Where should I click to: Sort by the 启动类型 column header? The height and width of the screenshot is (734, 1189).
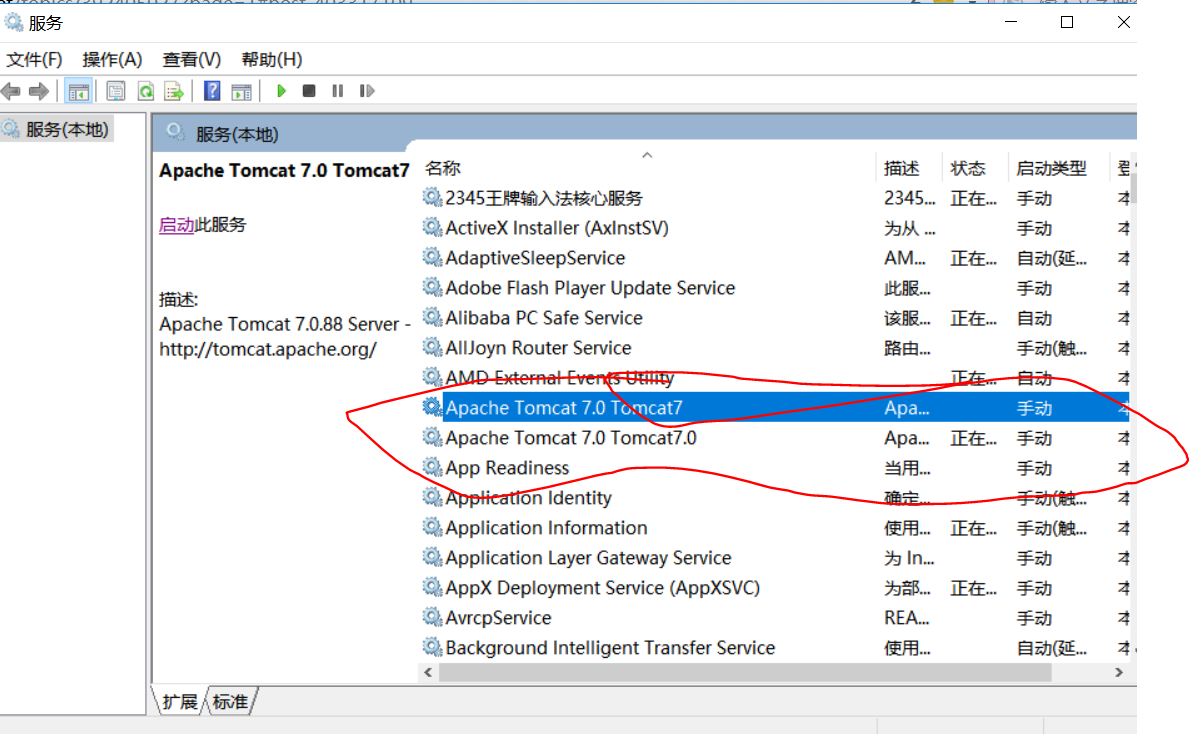click(1051, 168)
